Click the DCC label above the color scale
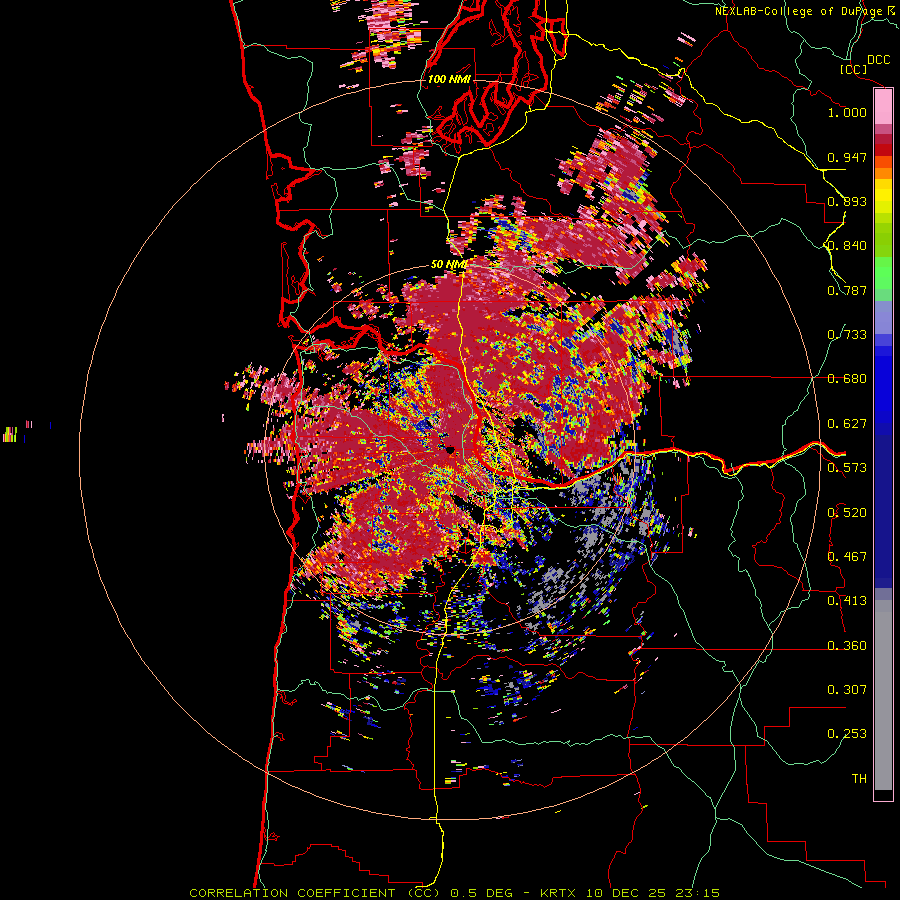This screenshot has height=900, width=900. point(878,60)
